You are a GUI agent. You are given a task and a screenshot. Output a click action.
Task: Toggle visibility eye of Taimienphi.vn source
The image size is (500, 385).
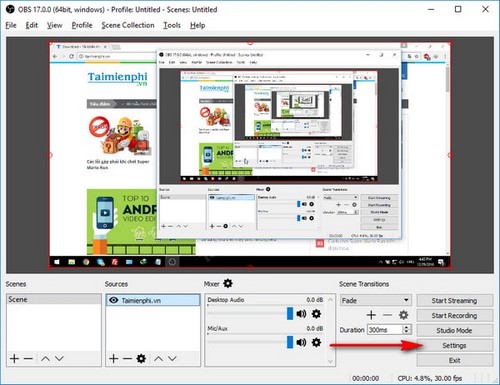click(x=114, y=300)
